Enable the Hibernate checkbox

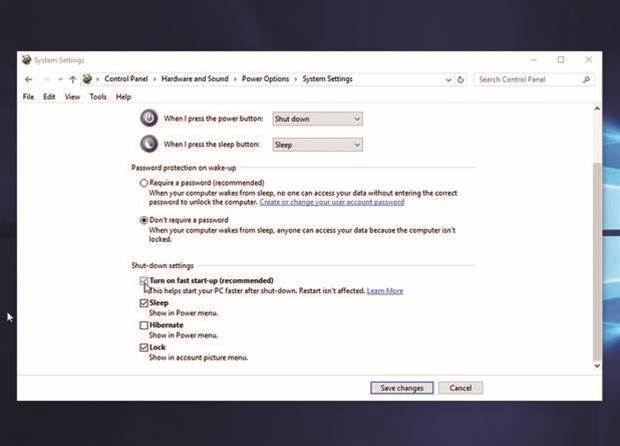click(144, 325)
